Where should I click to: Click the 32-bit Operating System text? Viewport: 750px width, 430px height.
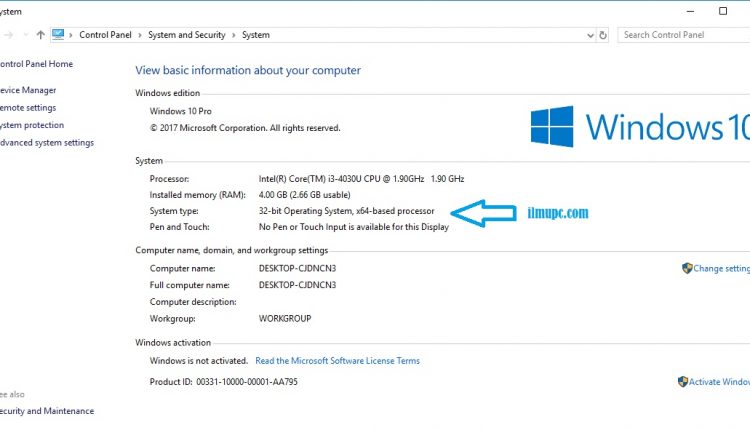(346, 210)
